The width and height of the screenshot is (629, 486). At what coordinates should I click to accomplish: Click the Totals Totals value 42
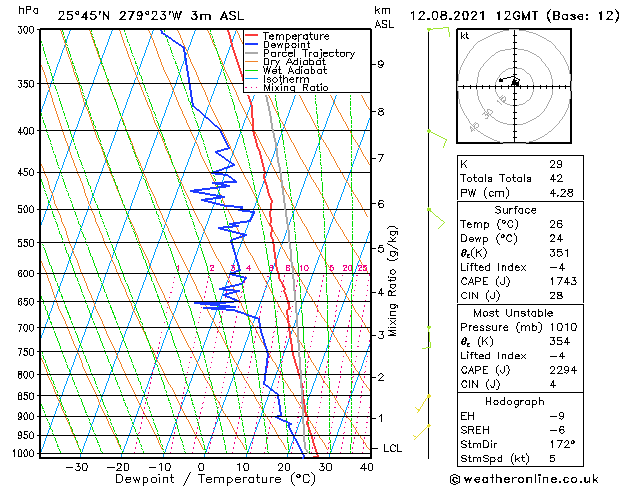pyautogui.click(x=556, y=178)
